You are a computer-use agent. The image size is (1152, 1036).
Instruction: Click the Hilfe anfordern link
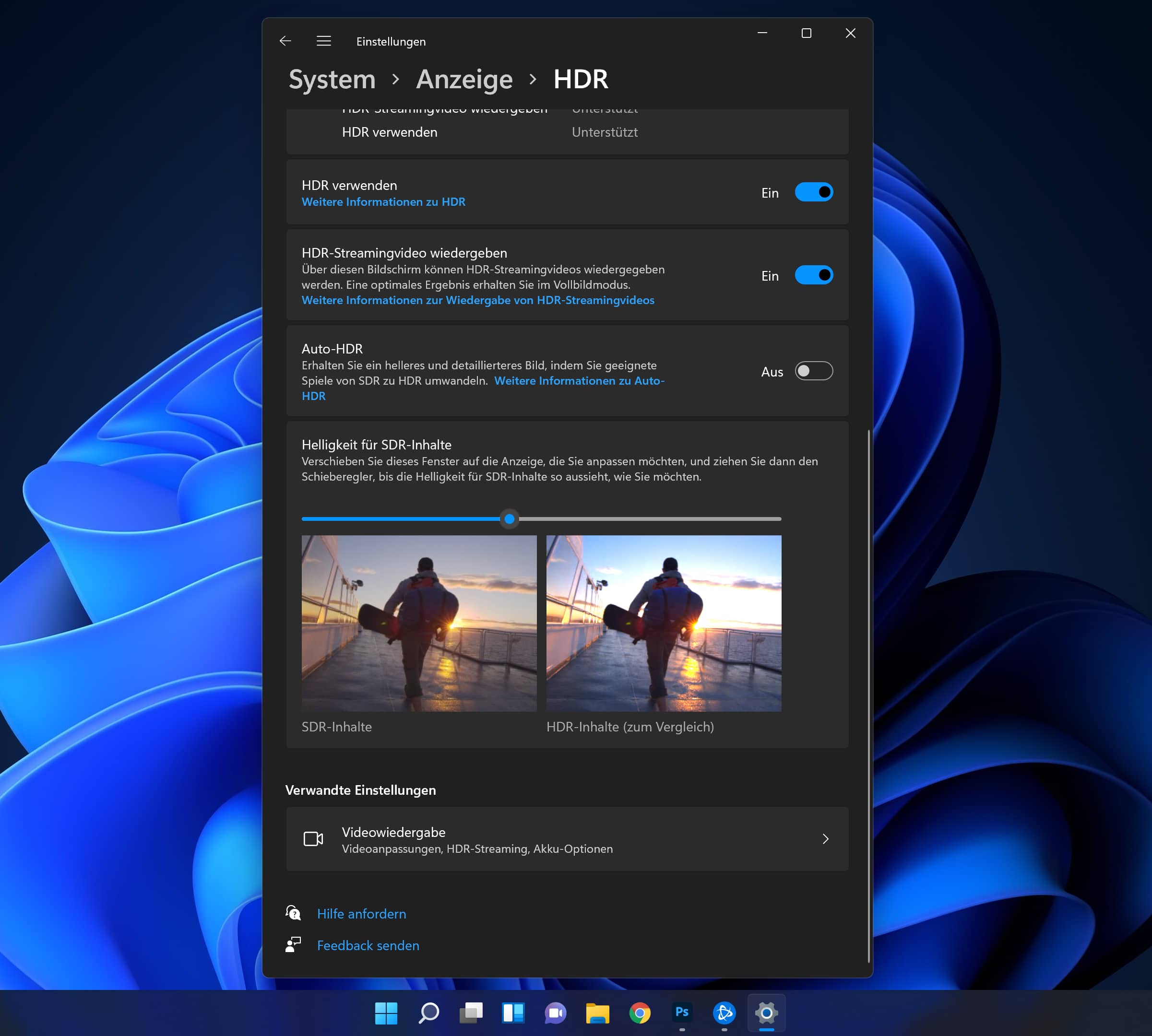pyautogui.click(x=362, y=914)
